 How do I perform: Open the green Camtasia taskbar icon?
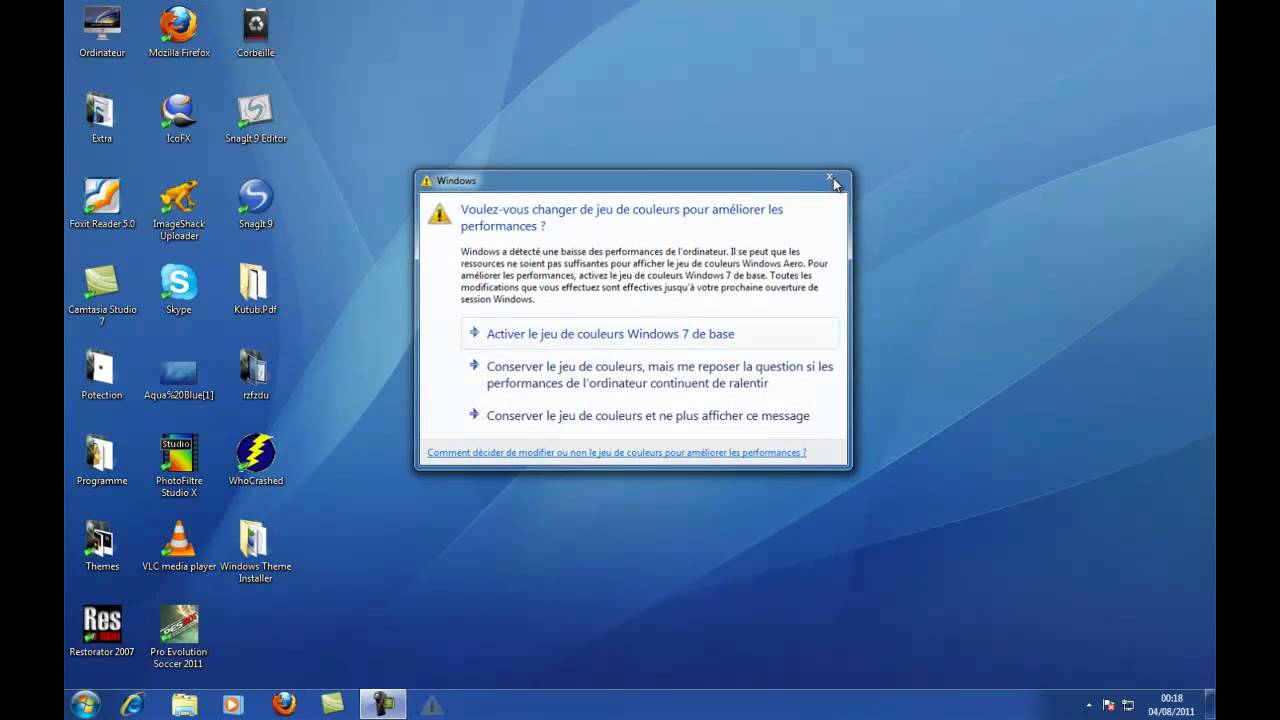pyautogui.click(x=332, y=704)
